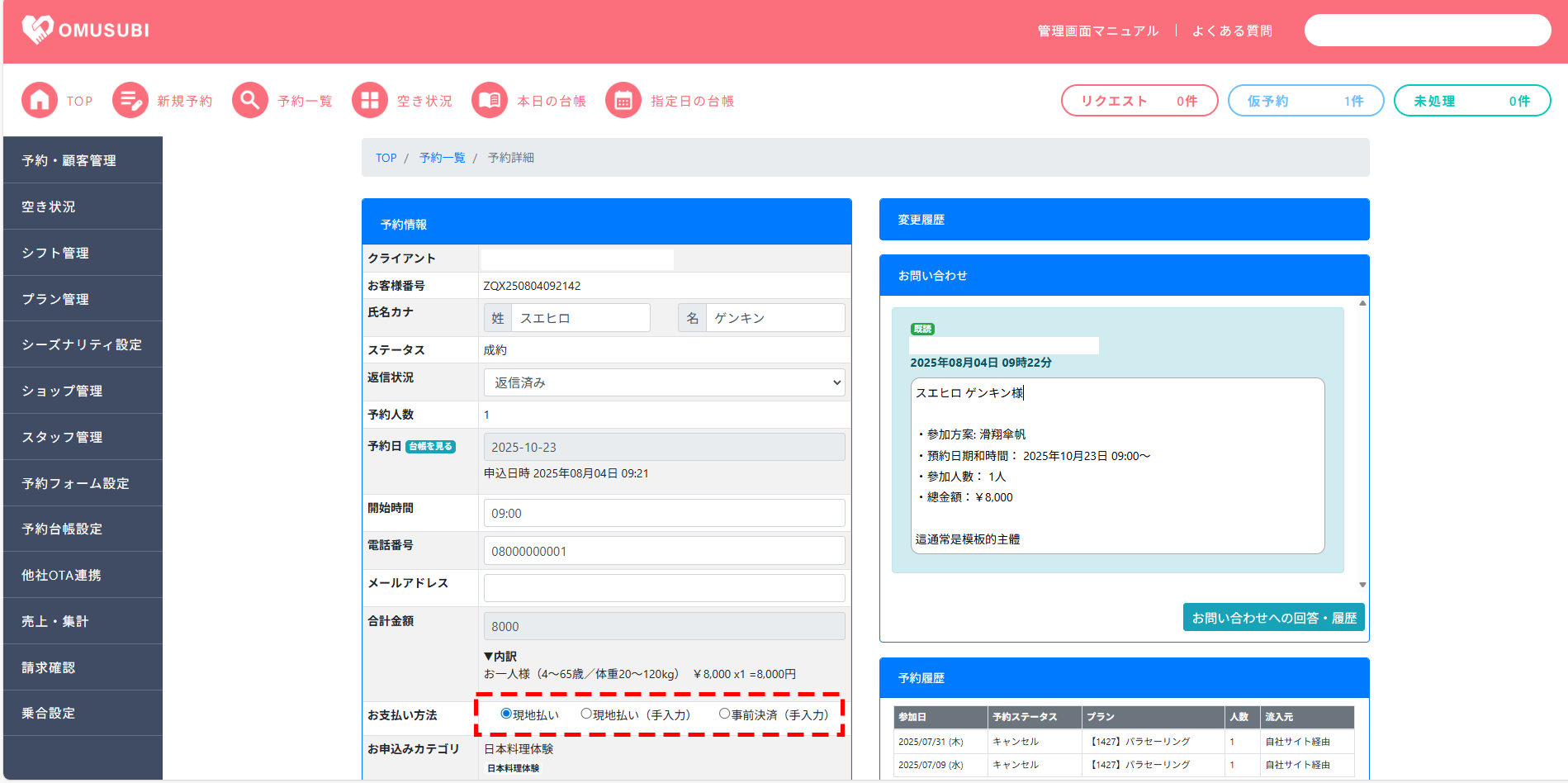Open 本日の台帳 book icon
Screen dimensions: 1568x783
click(x=490, y=101)
